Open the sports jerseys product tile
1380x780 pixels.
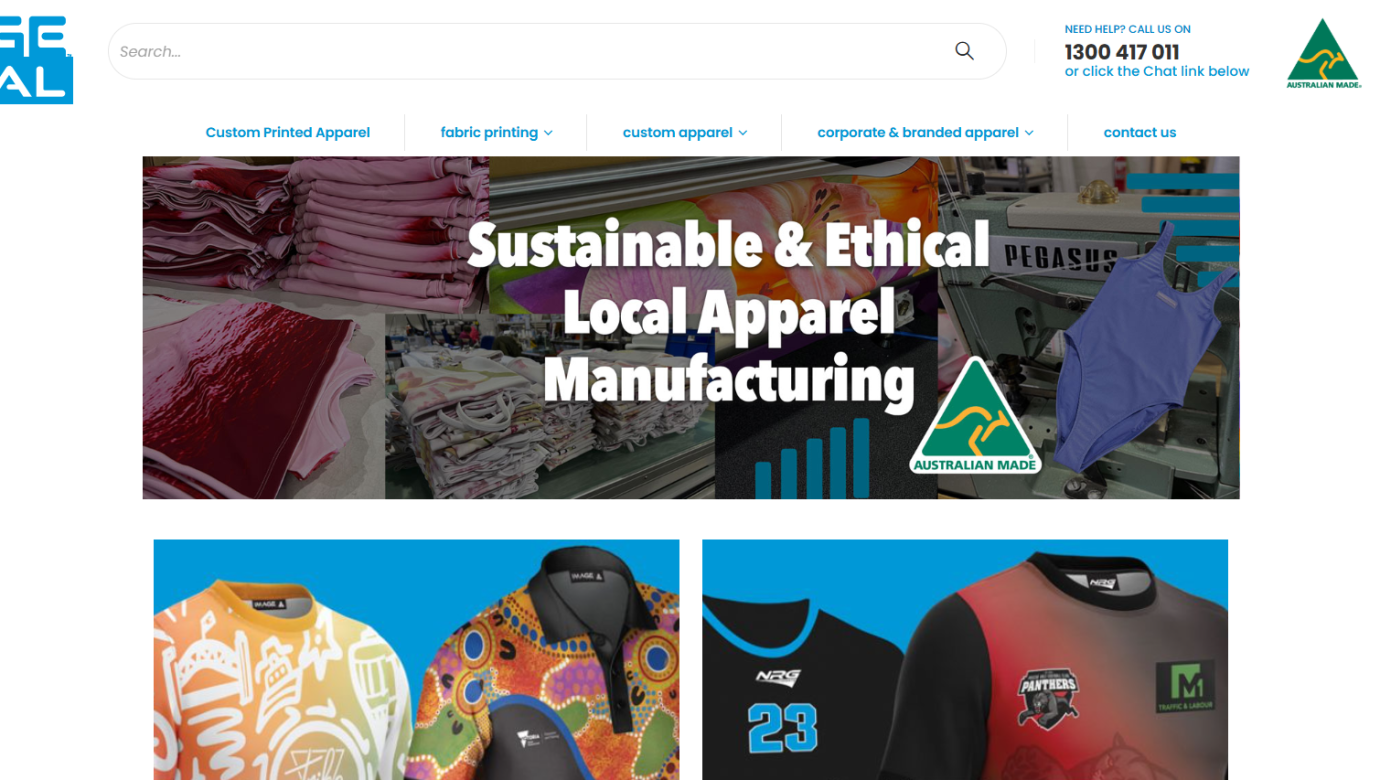[x=965, y=660]
